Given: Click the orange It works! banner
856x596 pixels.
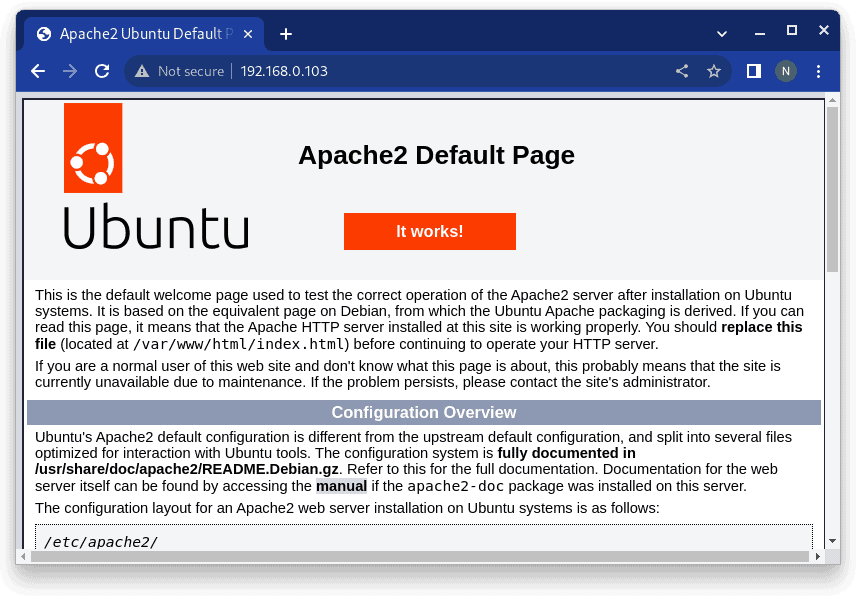Looking at the screenshot, I should click(429, 232).
